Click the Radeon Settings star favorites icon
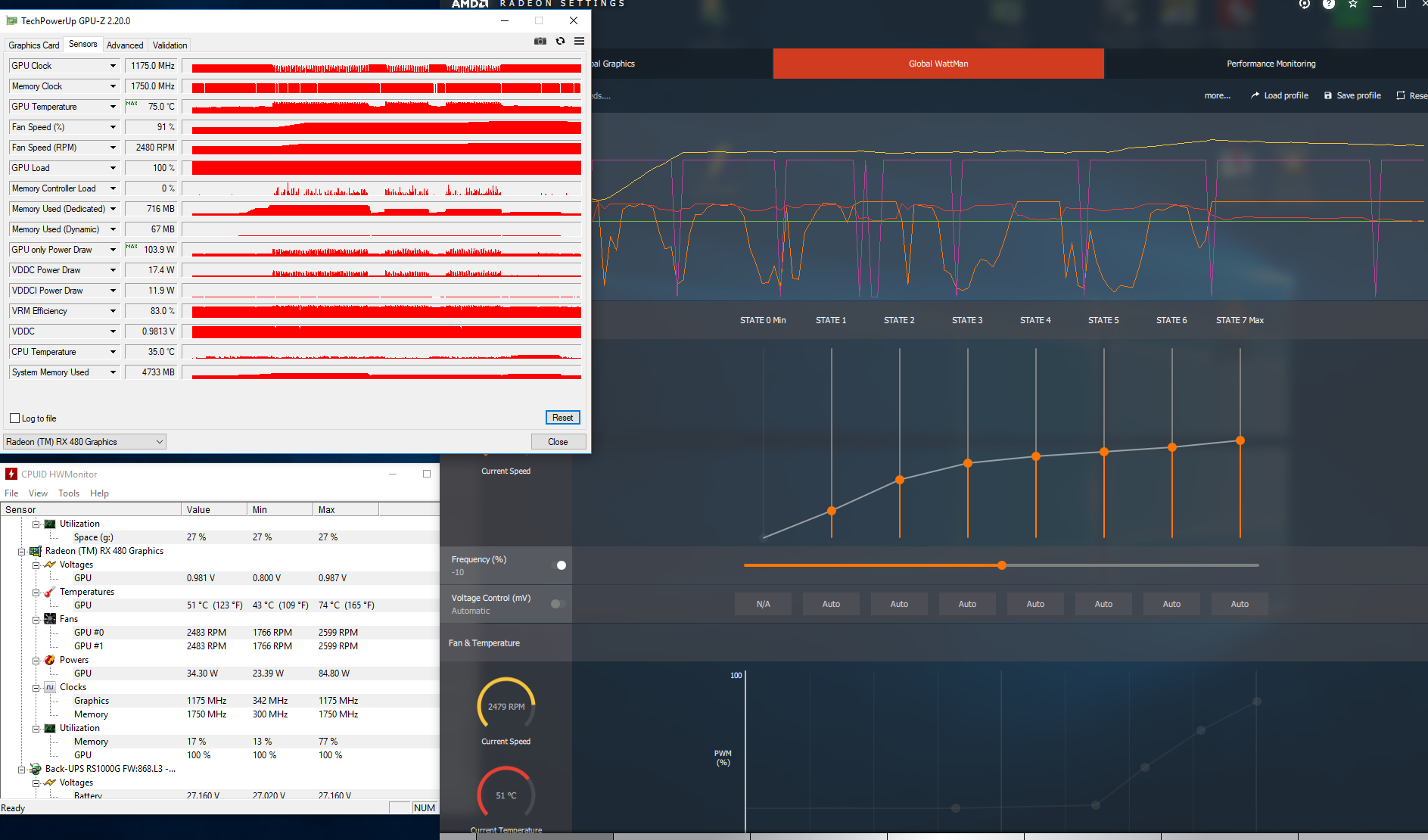Image resolution: width=1428 pixels, height=840 pixels. (1353, 5)
